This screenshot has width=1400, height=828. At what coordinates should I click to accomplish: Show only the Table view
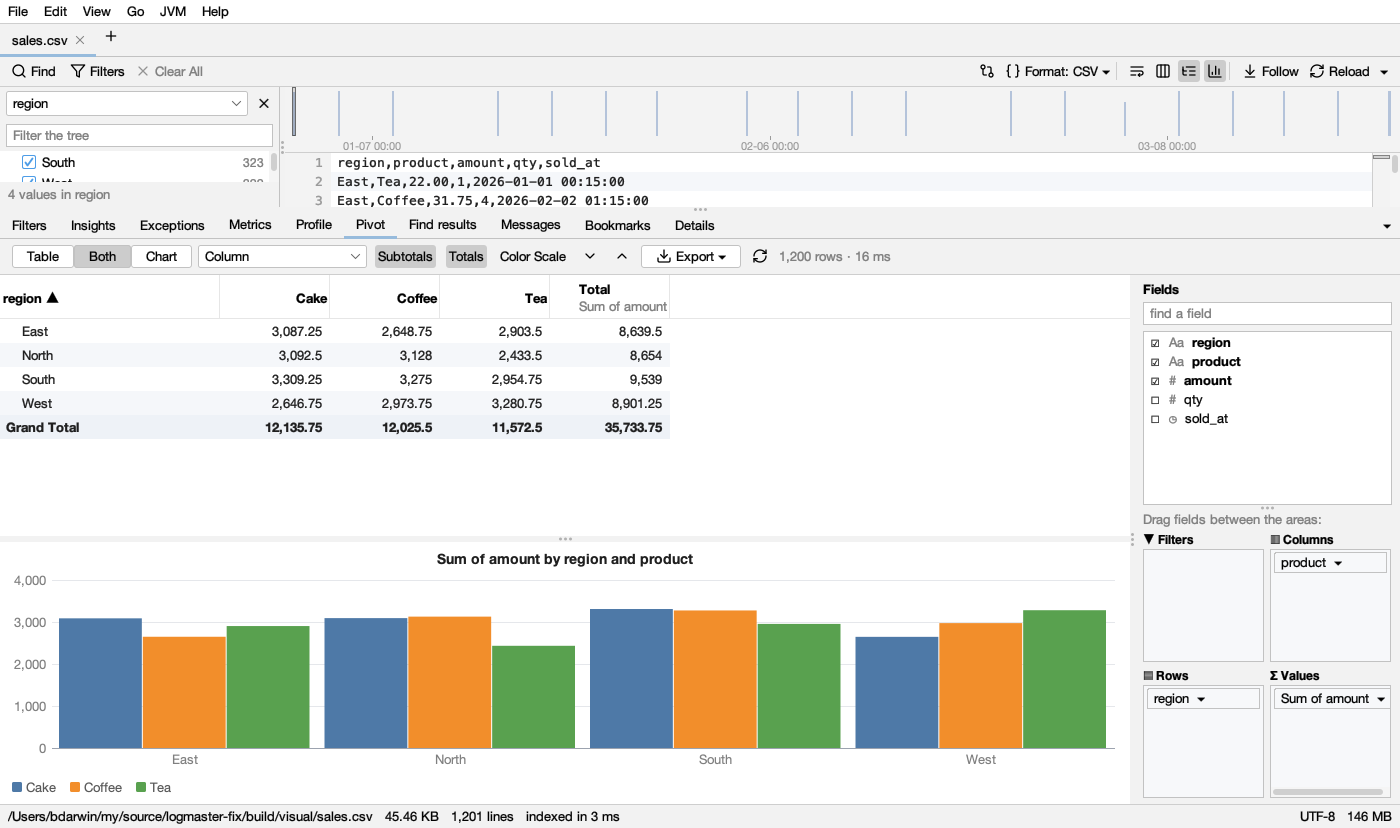[x=43, y=256]
